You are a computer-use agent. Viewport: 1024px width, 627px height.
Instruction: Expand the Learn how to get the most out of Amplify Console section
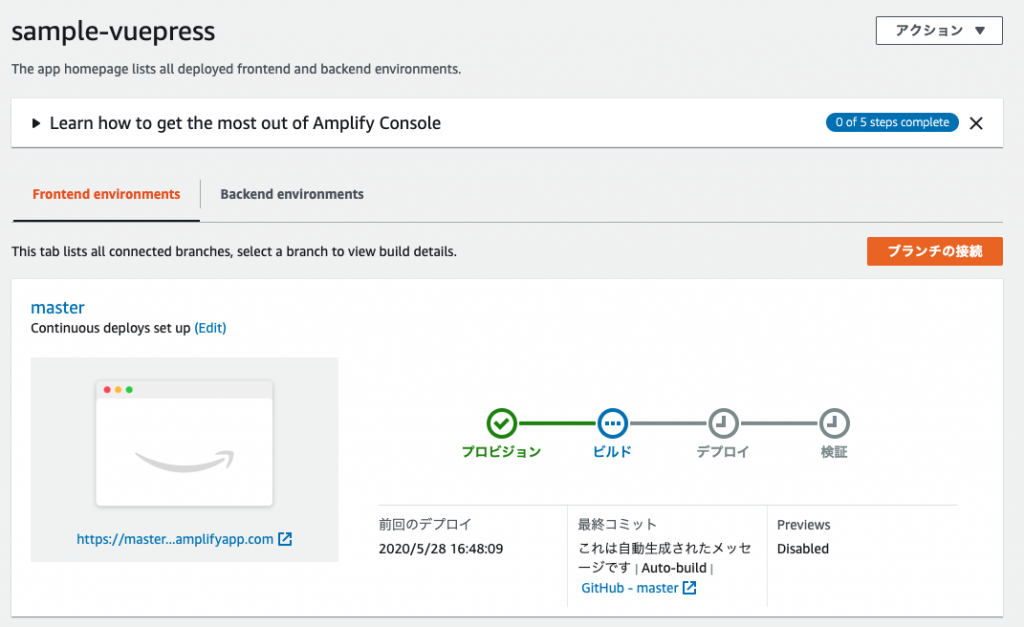tap(36, 123)
